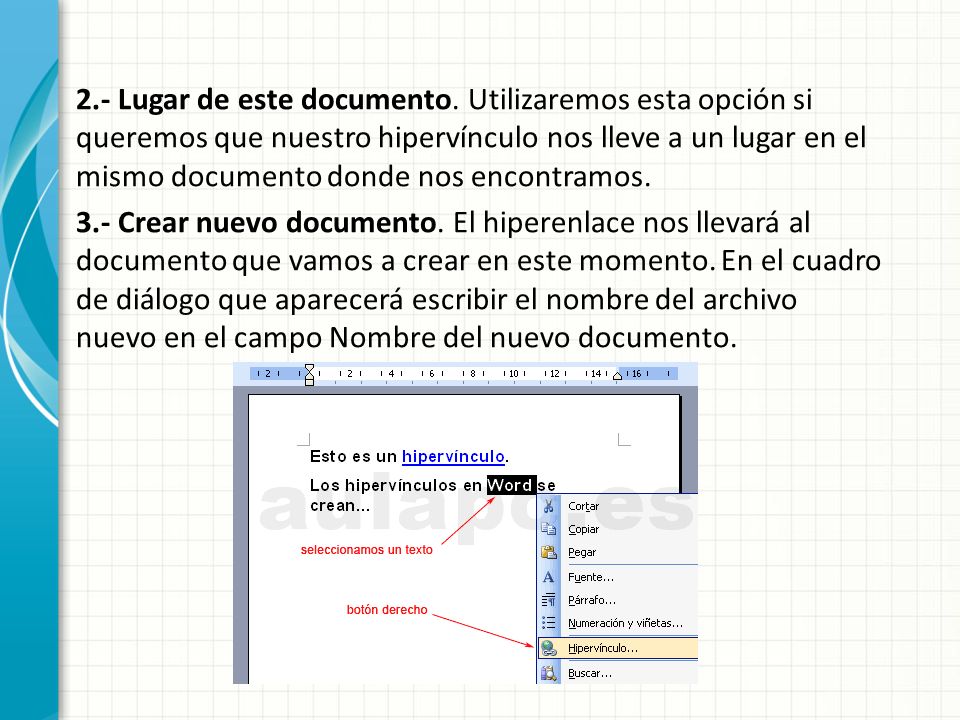
Task: Click the Copiar pages icon
Action: pos(549,529)
